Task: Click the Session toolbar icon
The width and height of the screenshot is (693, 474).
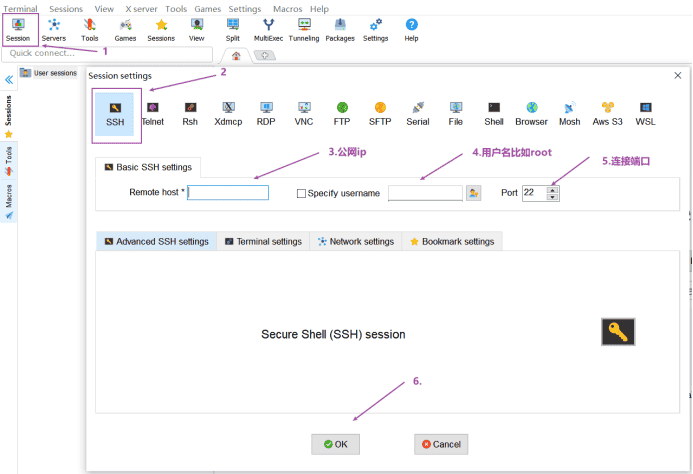Action: coord(19,28)
